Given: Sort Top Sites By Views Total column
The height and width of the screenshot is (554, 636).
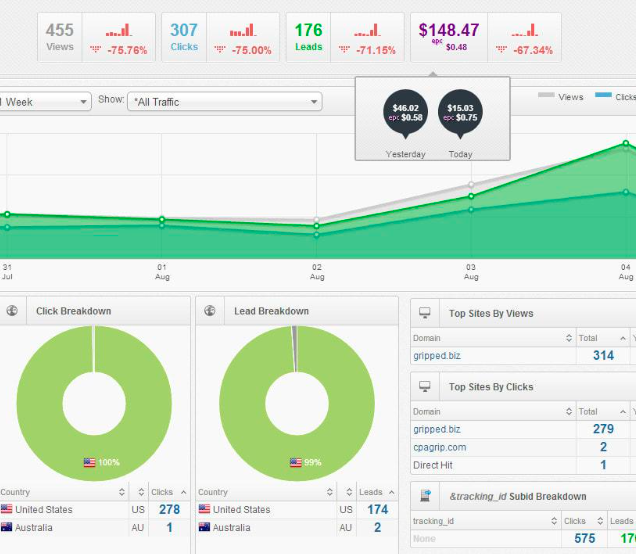Looking at the screenshot, I should [x=602, y=338].
